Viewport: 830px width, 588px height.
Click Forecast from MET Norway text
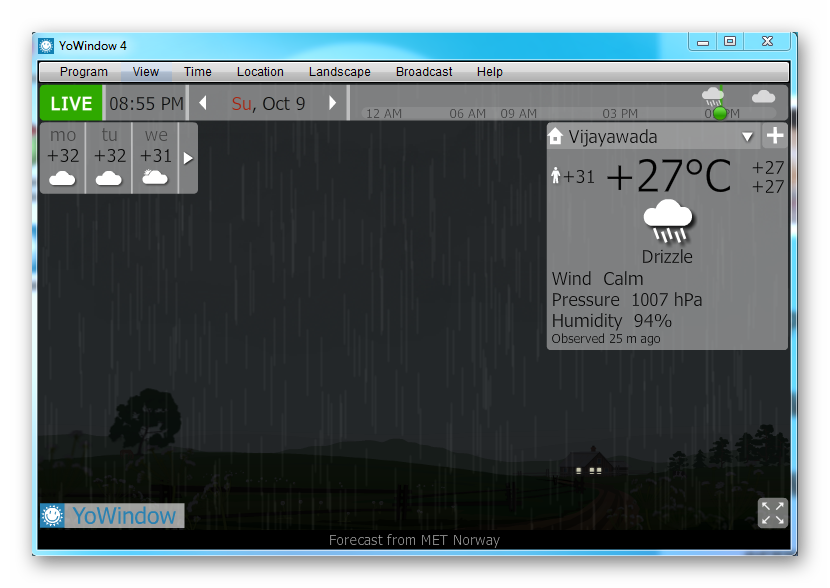(x=414, y=540)
